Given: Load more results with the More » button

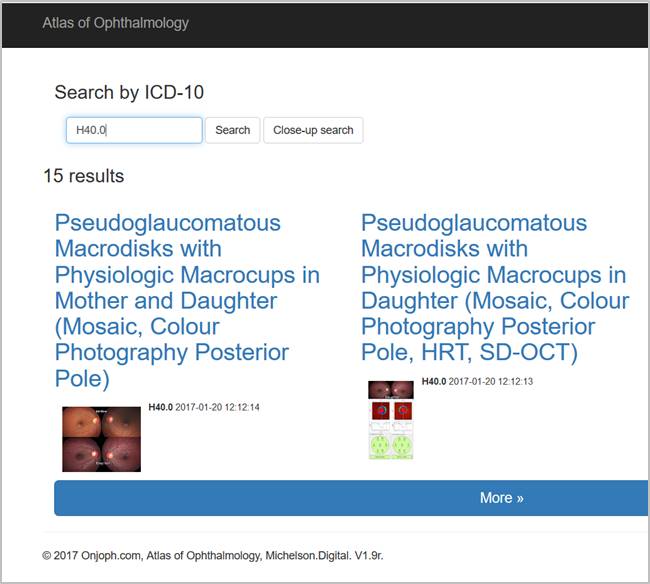Looking at the screenshot, I should tap(350, 497).
